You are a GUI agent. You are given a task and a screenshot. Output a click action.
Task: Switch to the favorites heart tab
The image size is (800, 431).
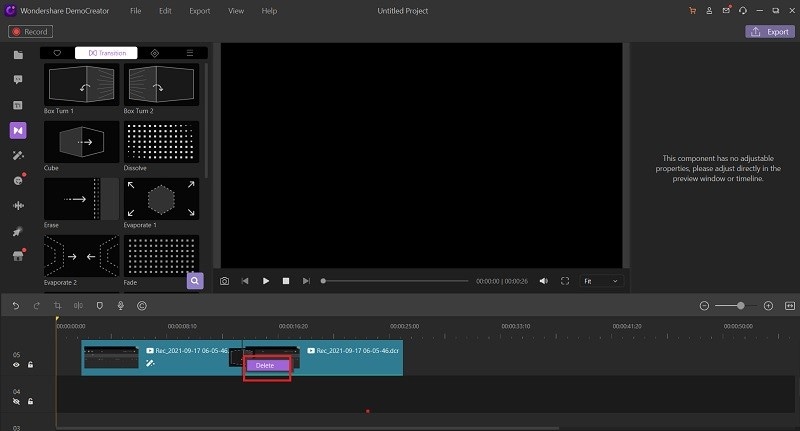click(57, 53)
